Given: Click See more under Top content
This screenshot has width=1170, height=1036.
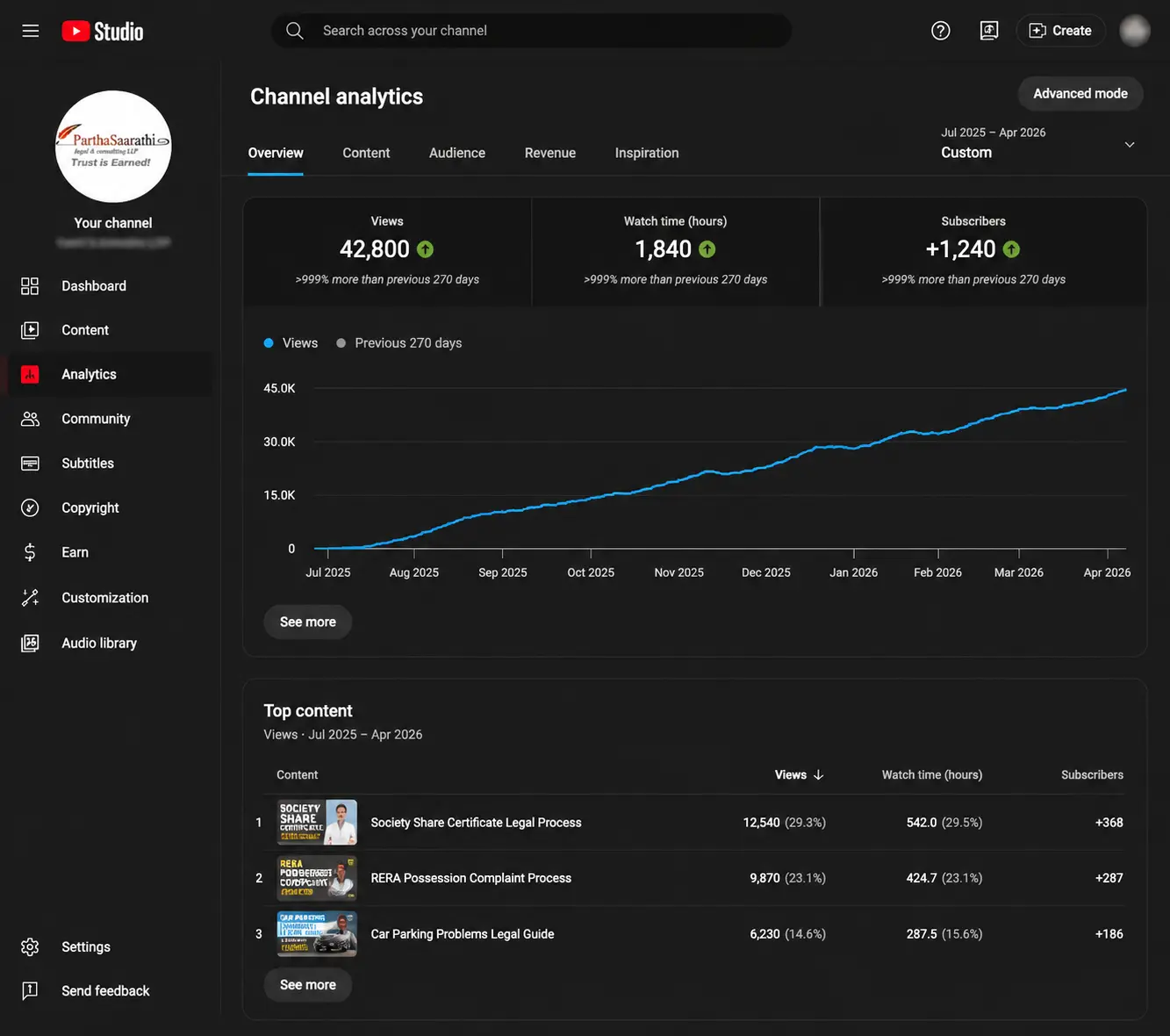Looking at the screenshot, I should 308,985.
